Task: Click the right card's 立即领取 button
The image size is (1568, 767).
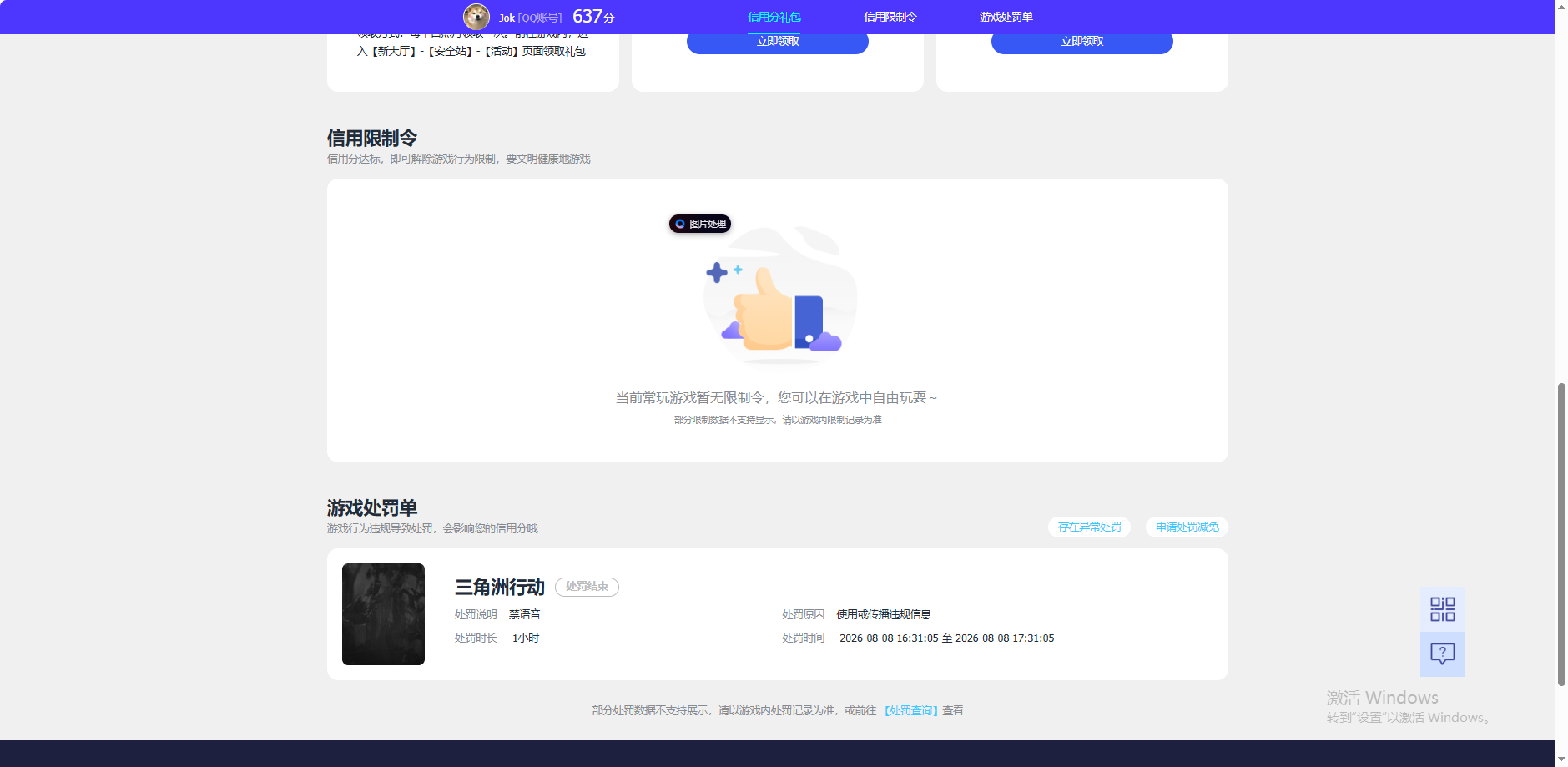Action: point(1081,43)
